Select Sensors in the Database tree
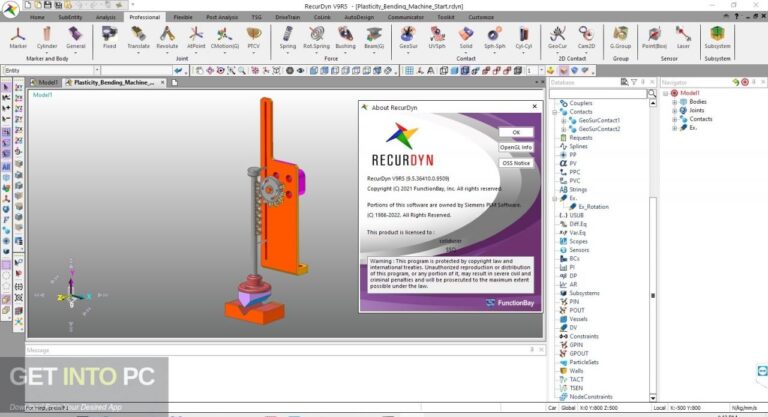The height and width of the screenshot is (417, 768). pyautogui.click(x=579, y=250)
